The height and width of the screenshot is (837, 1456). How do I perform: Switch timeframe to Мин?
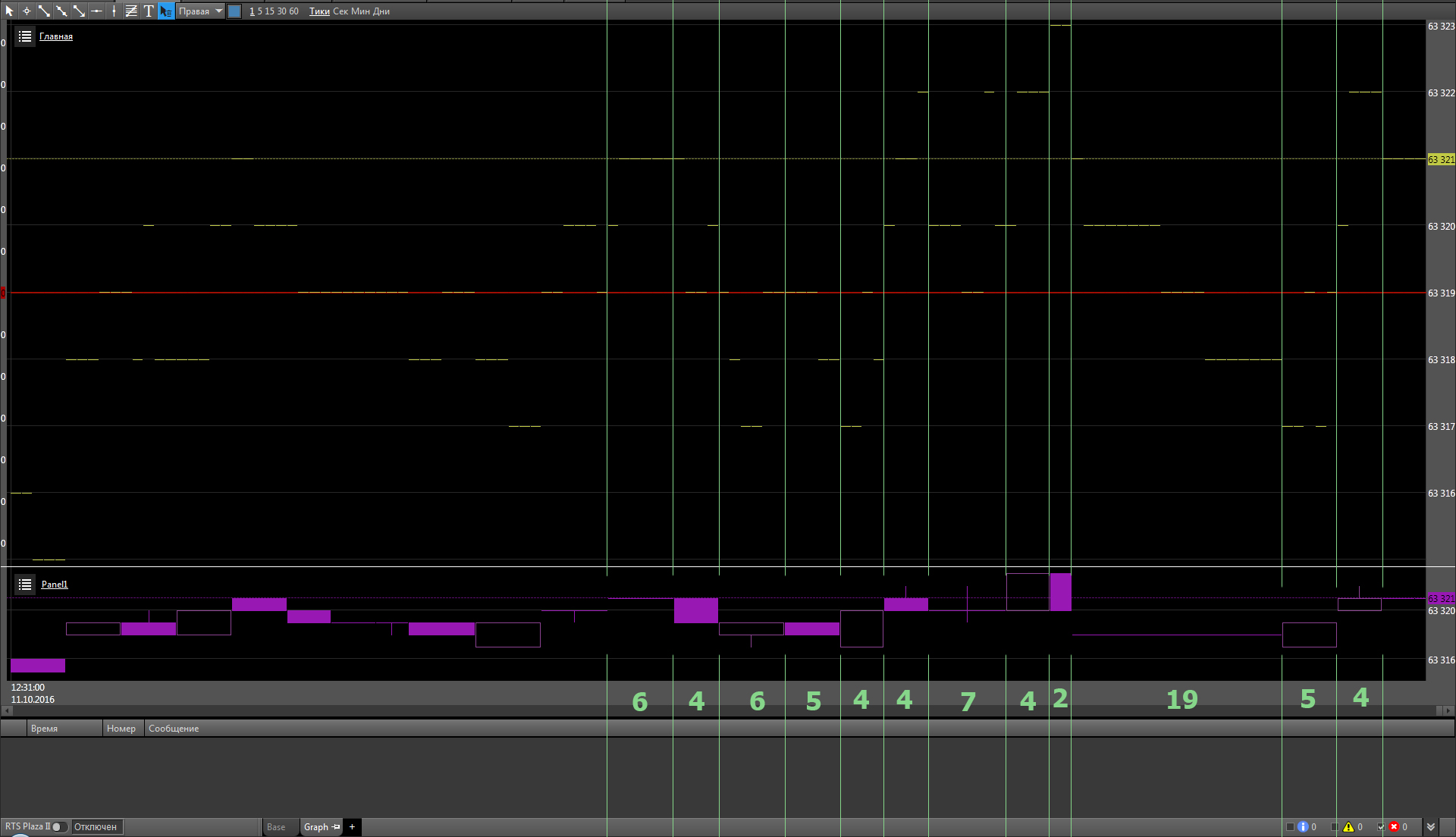coord(360,11)
